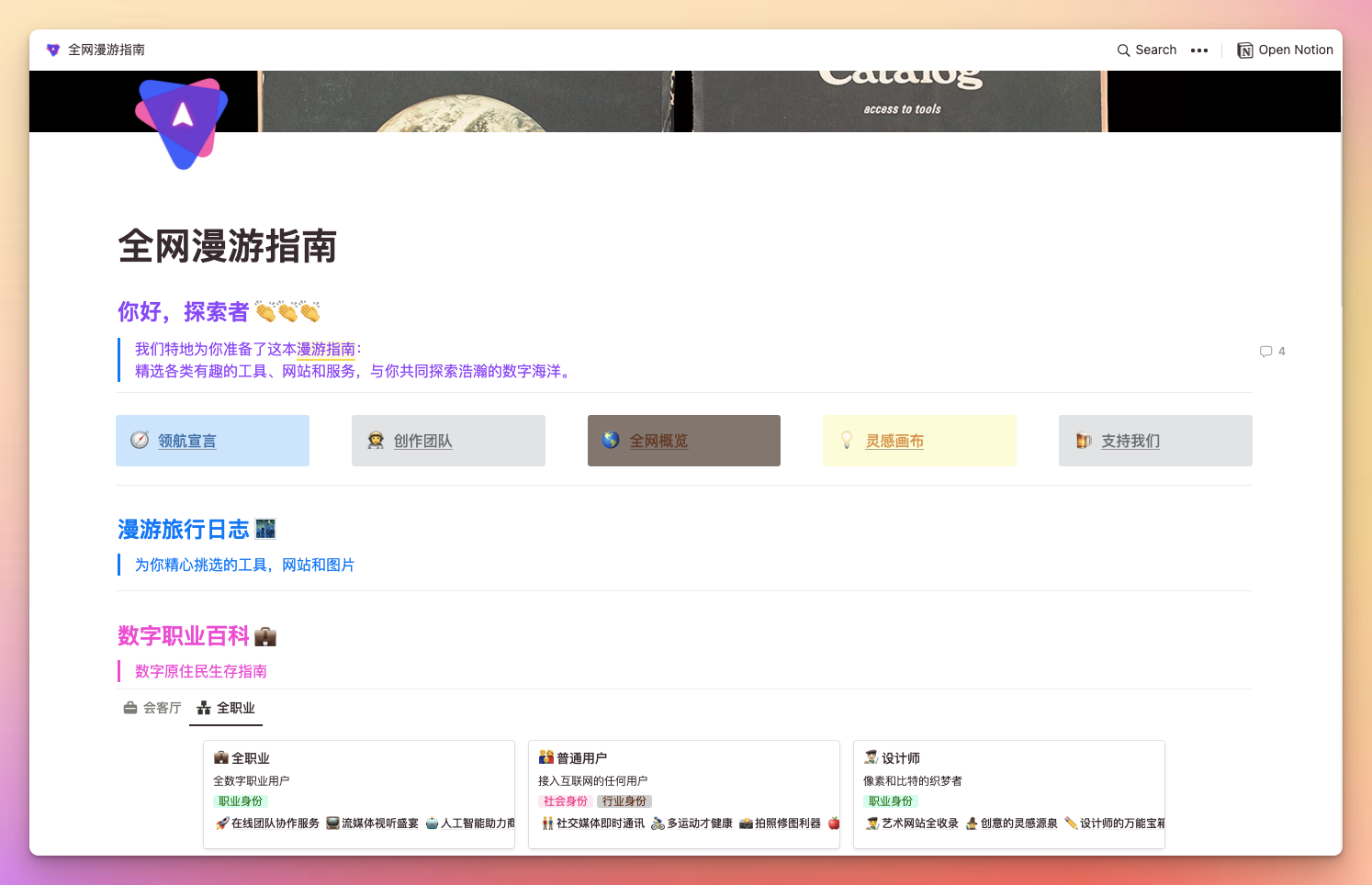Click the green 职业身份 tag on 设计师 card
The image size is (1372, 885).
[890, 801]
